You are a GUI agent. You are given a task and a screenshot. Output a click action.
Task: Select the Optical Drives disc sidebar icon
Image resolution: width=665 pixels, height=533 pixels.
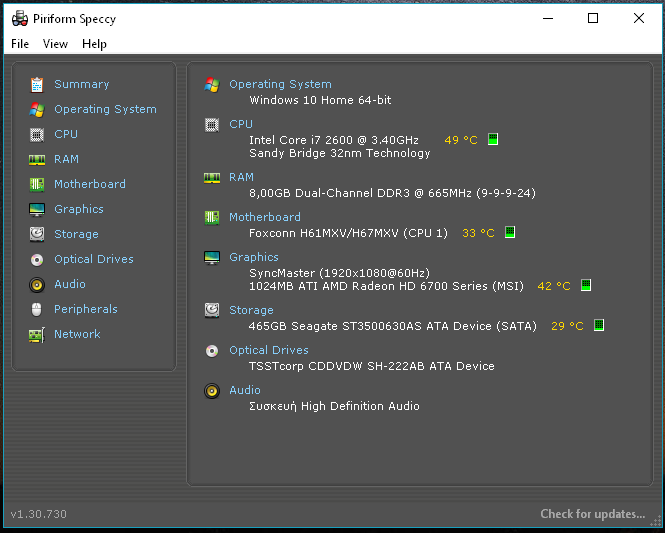(37, 260)
